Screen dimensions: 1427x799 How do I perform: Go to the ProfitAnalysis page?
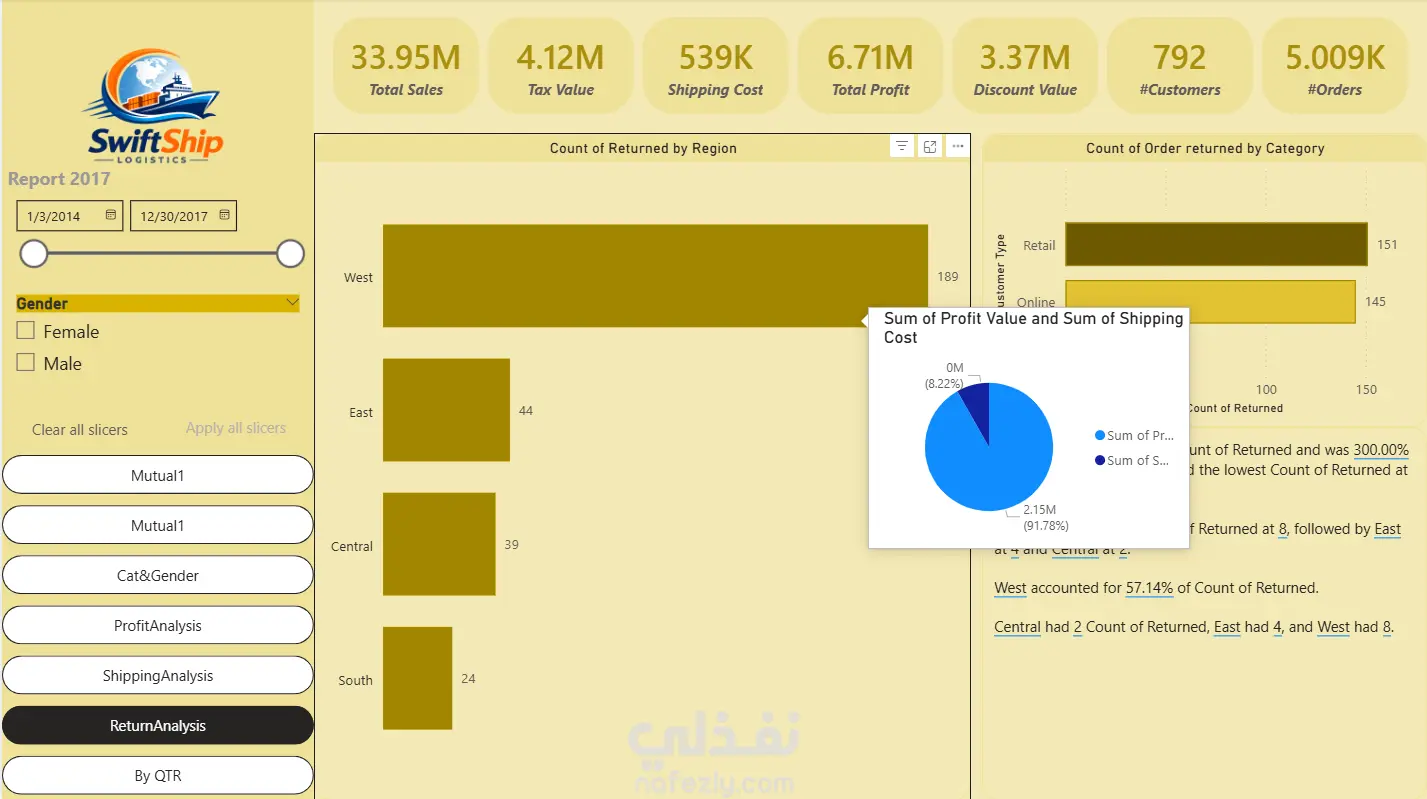point(158,625)
